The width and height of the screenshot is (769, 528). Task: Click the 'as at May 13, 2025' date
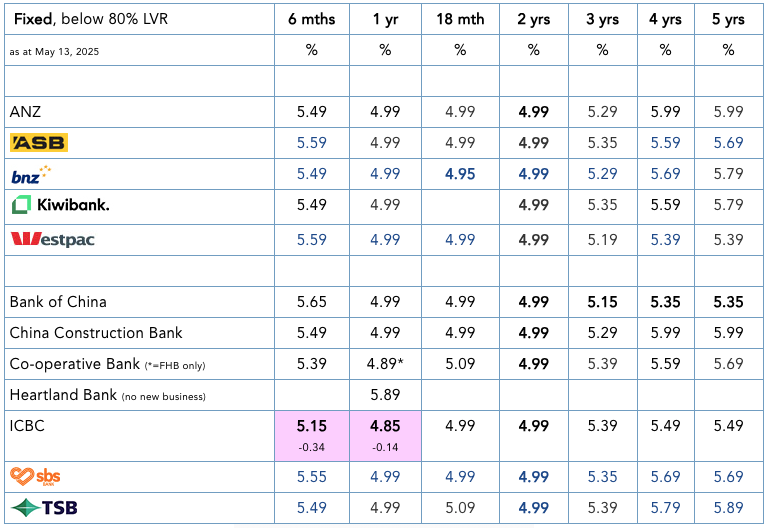(54, 51)
